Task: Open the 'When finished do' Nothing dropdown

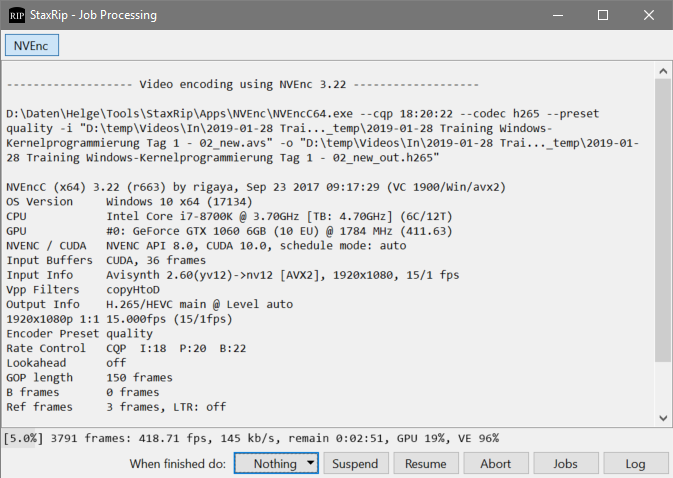Action: tap(276, 463)
